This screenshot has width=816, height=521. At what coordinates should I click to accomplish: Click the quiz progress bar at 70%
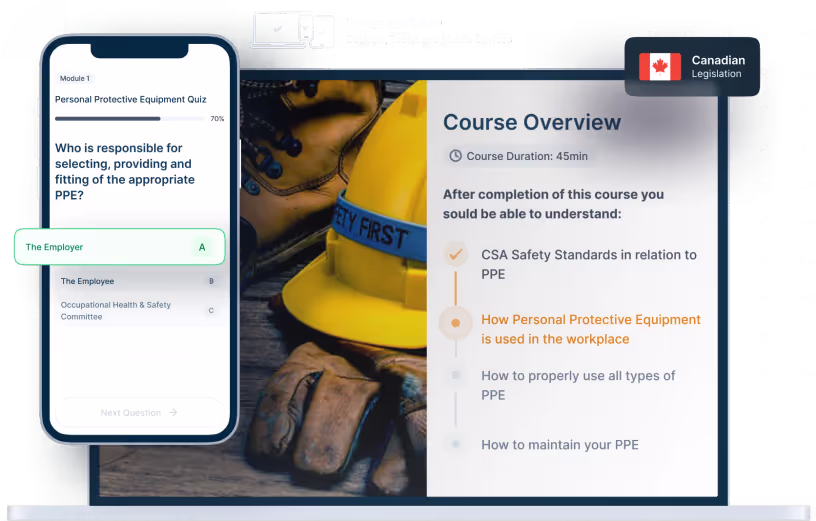click(129, 119)
